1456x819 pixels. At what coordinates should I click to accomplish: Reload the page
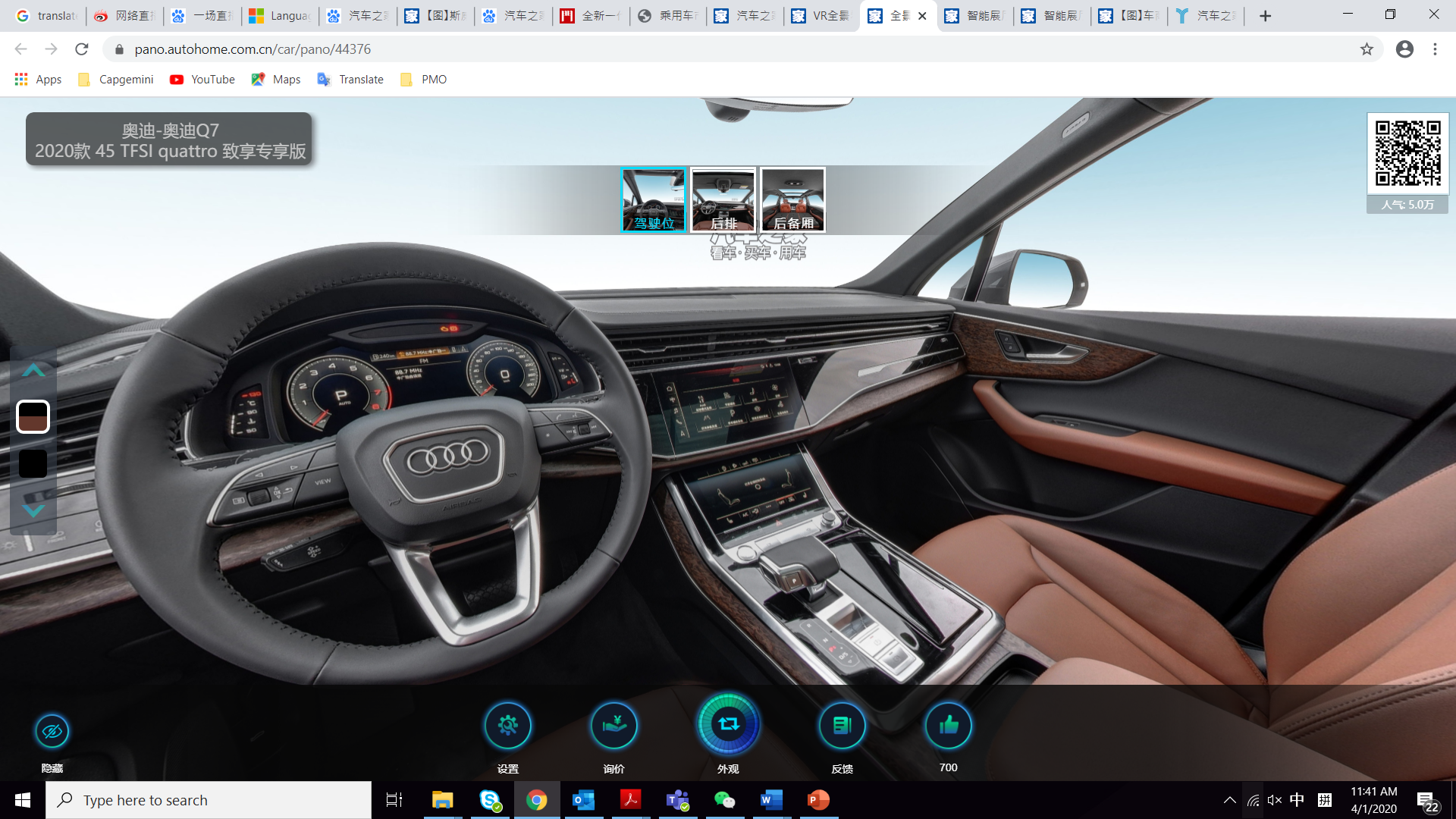pos(82,49)
